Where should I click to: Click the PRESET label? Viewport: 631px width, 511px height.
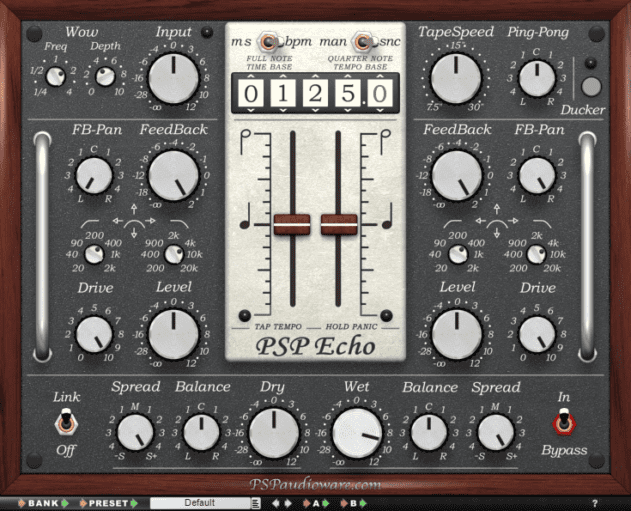[x=108, y=503]
